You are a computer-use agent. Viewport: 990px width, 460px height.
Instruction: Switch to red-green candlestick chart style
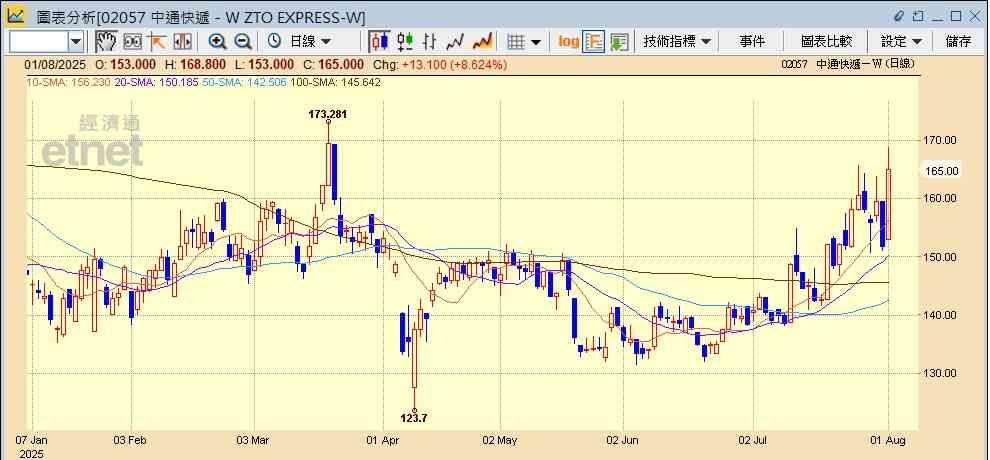pos(405,42)
